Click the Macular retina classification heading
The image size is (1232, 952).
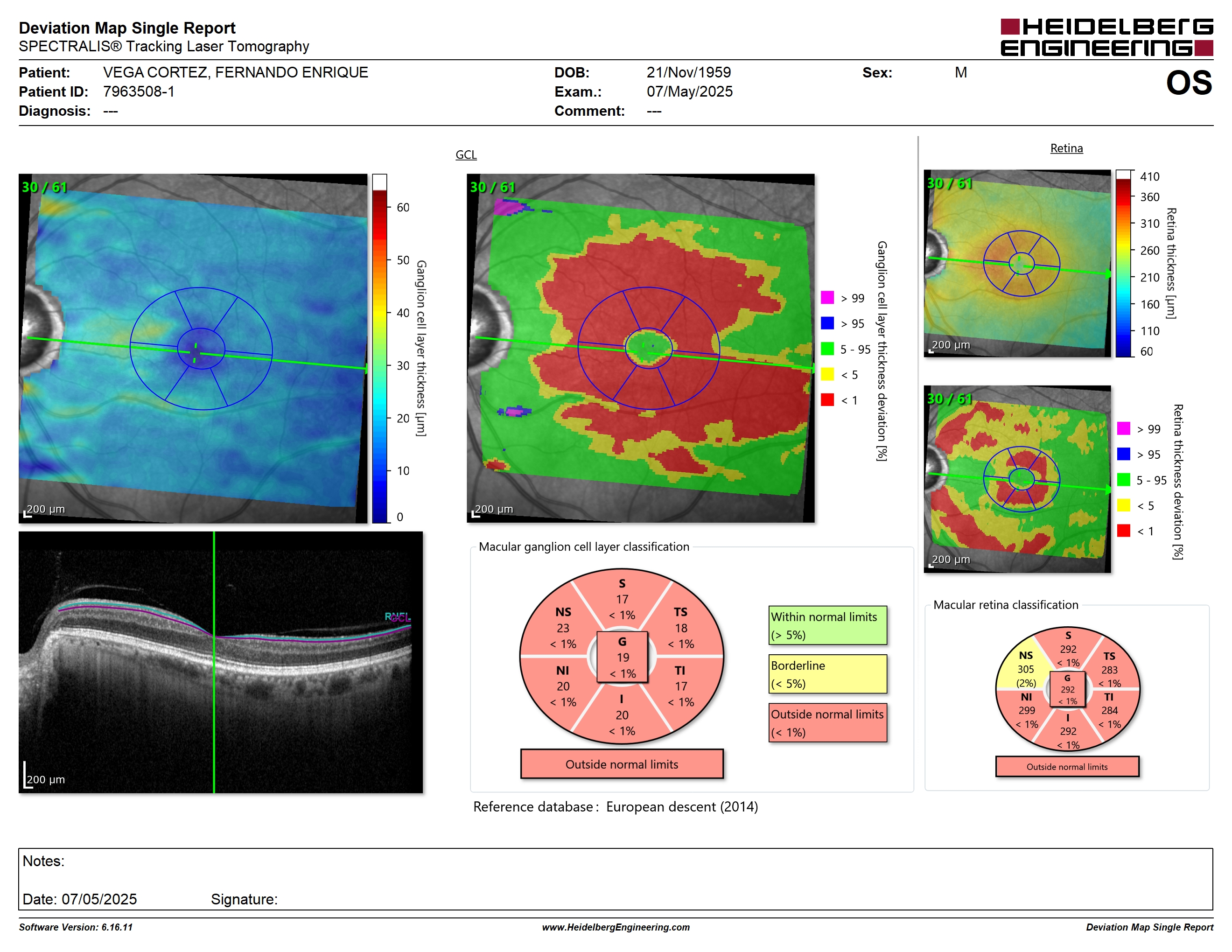[1005, 605]
